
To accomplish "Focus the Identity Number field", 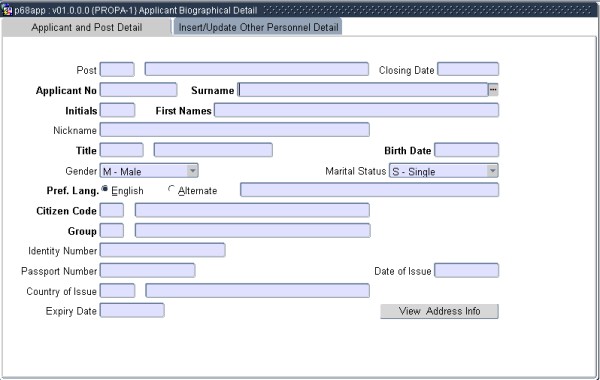I will (x=163, y=250).
